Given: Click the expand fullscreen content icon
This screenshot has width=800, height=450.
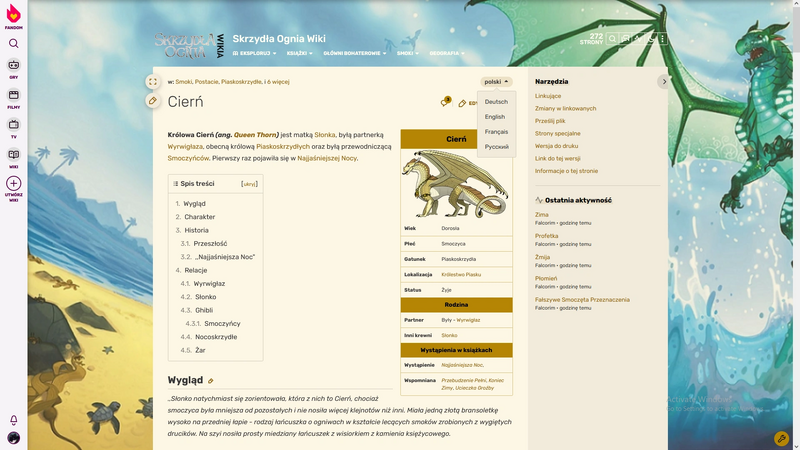Looking at the screenshot, I should 152,82.
